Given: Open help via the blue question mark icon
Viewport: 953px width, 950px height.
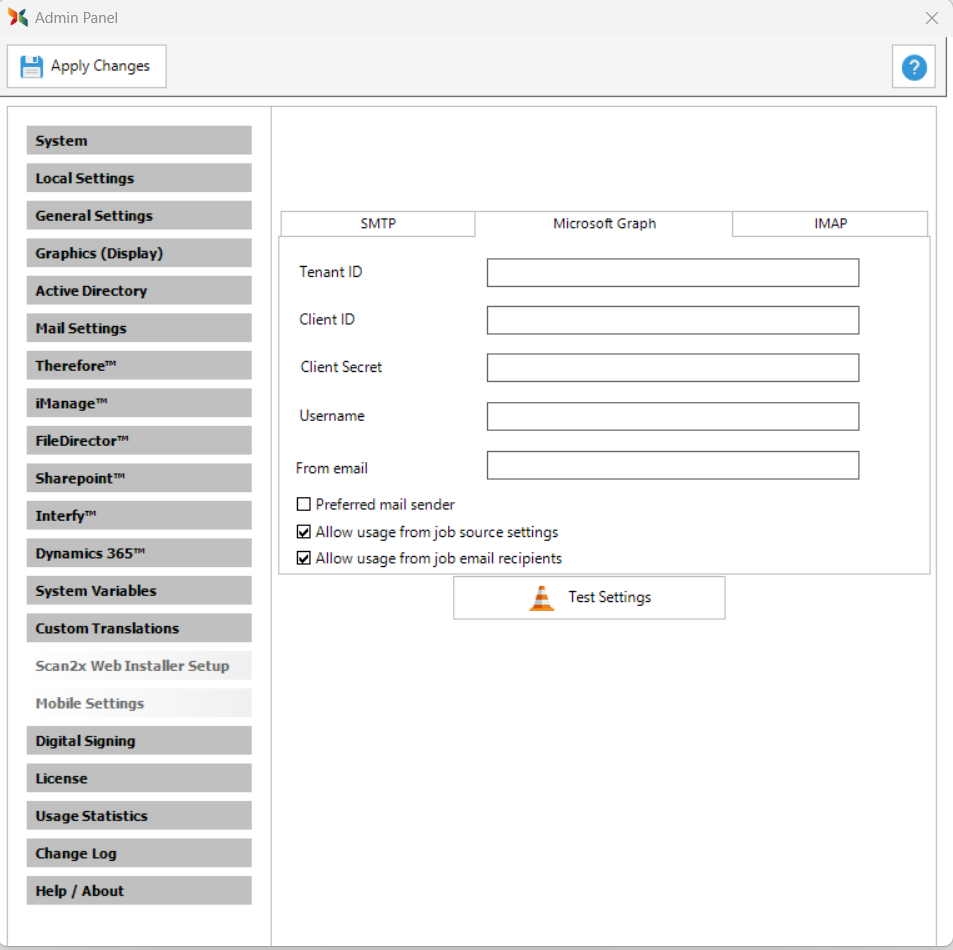Looking at the screenshot, I should coord(913,67).
